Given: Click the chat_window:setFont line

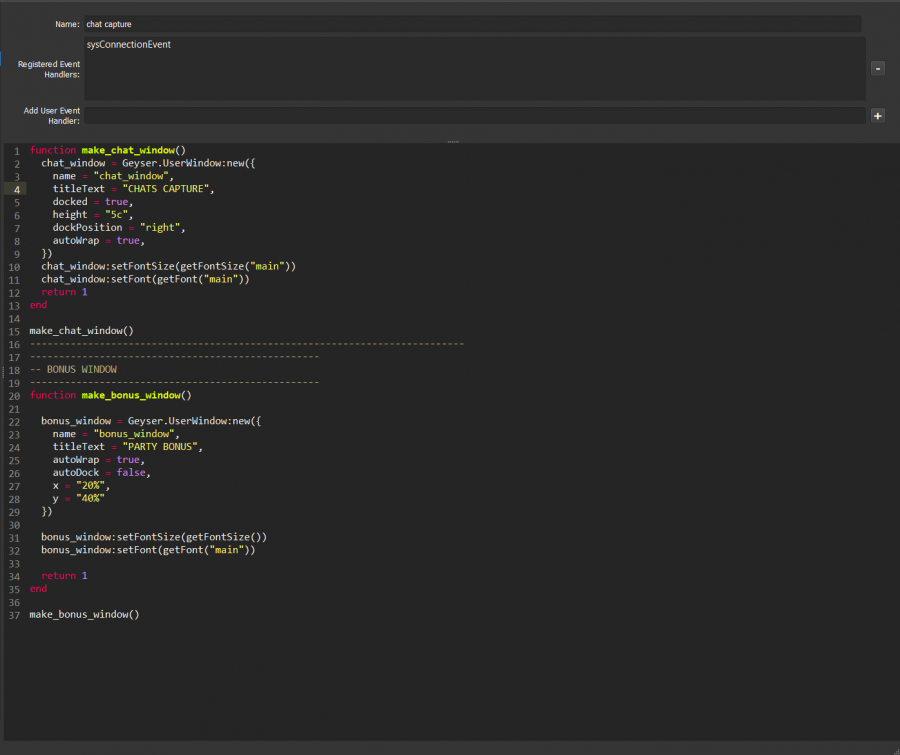Looking at the screenshot, I should click(x=145, y=280).
